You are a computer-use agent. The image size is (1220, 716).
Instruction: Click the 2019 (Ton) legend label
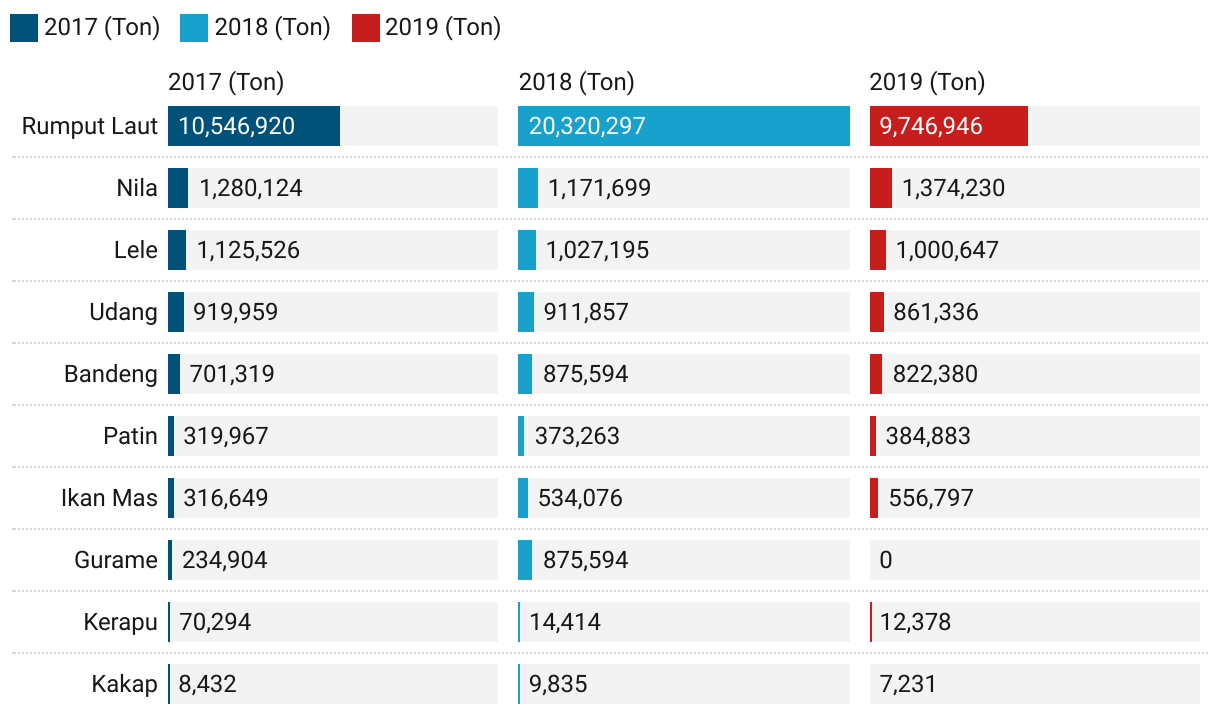point(443,27)
